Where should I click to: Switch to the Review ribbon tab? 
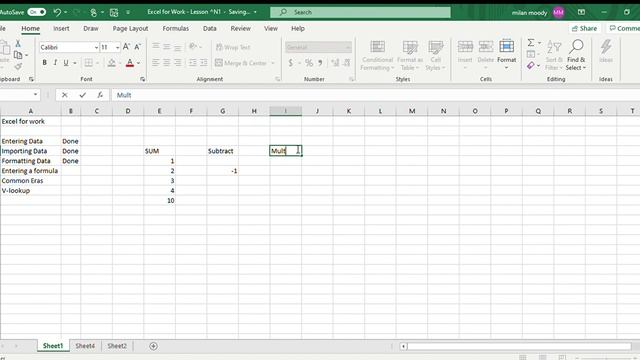pyautogui.click(x=240, y=29)
